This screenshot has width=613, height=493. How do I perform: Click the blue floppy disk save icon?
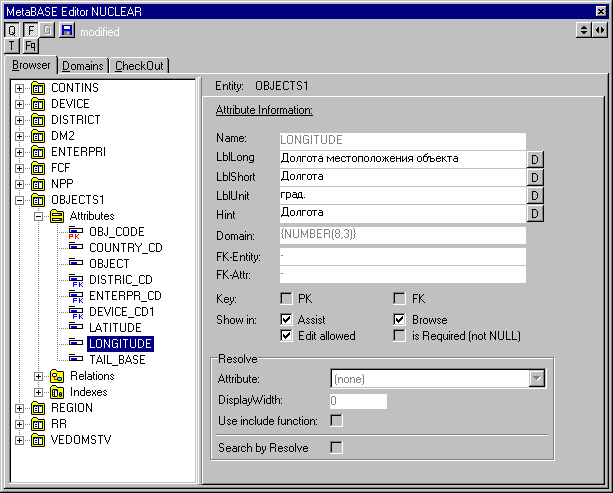(x=67, y=31)
